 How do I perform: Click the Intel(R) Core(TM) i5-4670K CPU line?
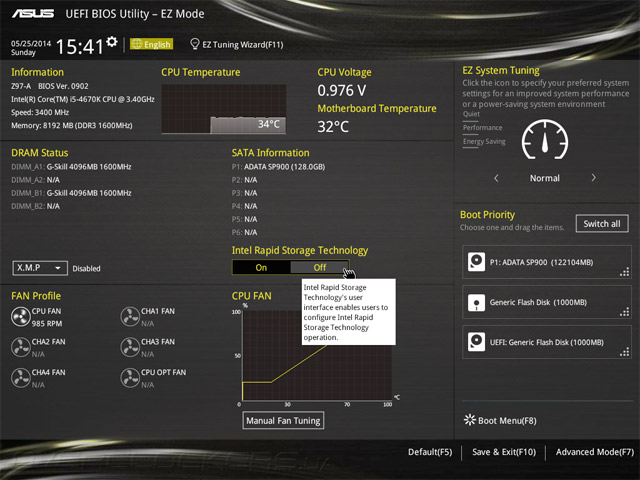(x=83, y=99)
